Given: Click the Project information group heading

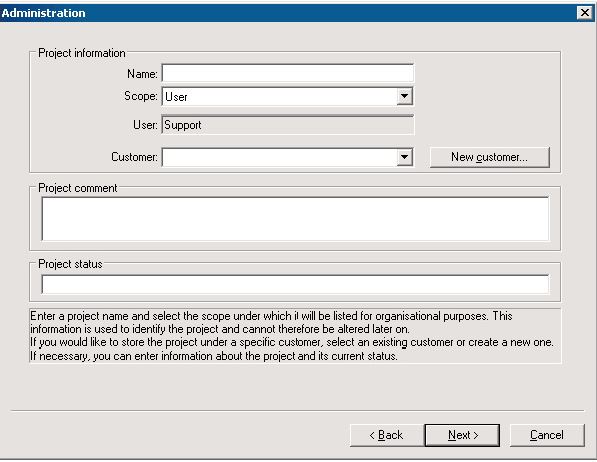Looking at the screenshot, I should pyautogui.click(x=82, y=53).
